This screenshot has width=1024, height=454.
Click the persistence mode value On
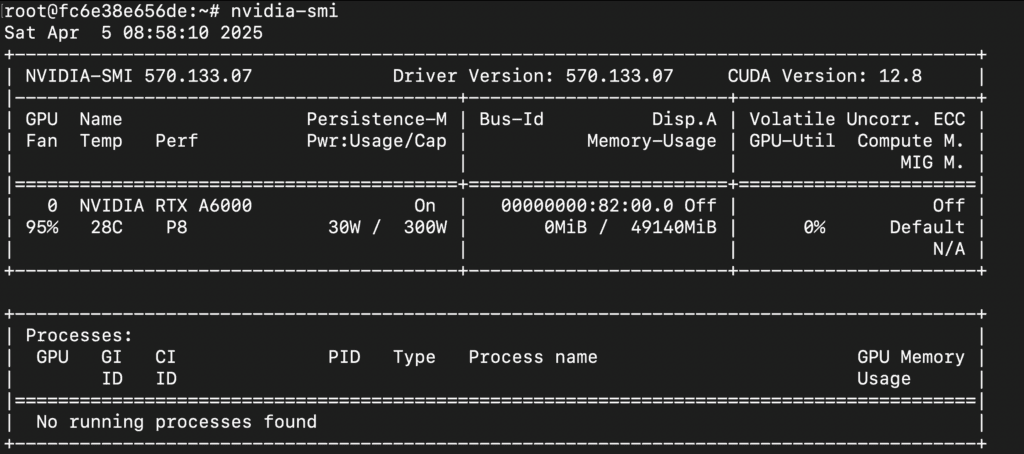pyautogui.click(x=425, y=206)
